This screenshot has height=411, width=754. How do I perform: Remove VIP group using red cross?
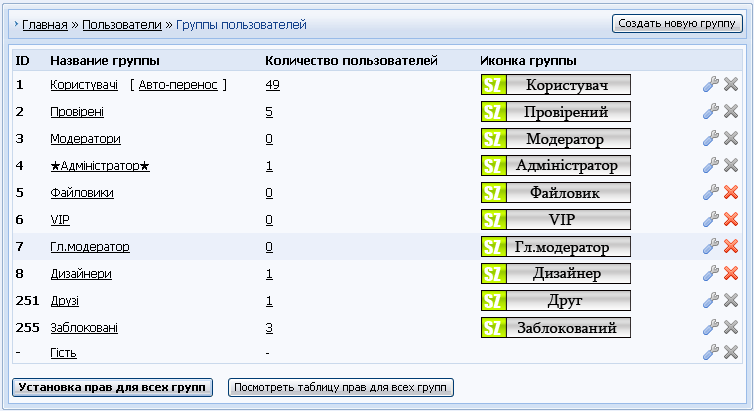pos(731,219)
